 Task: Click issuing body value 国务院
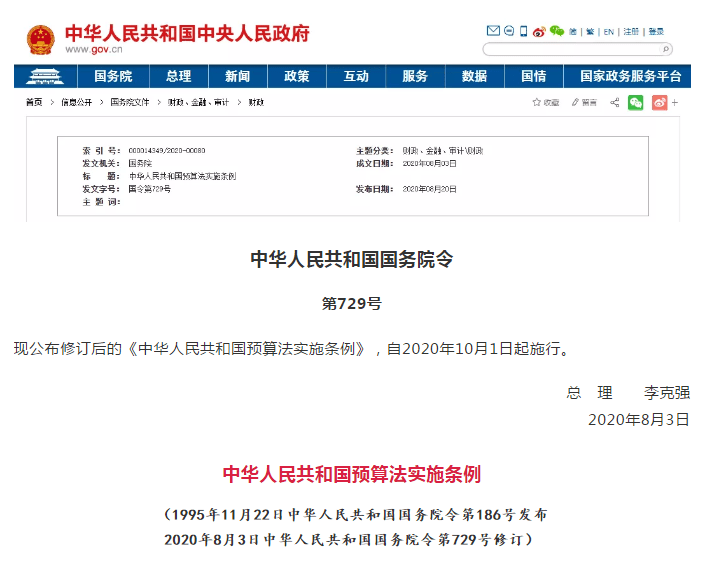point(140,163)
